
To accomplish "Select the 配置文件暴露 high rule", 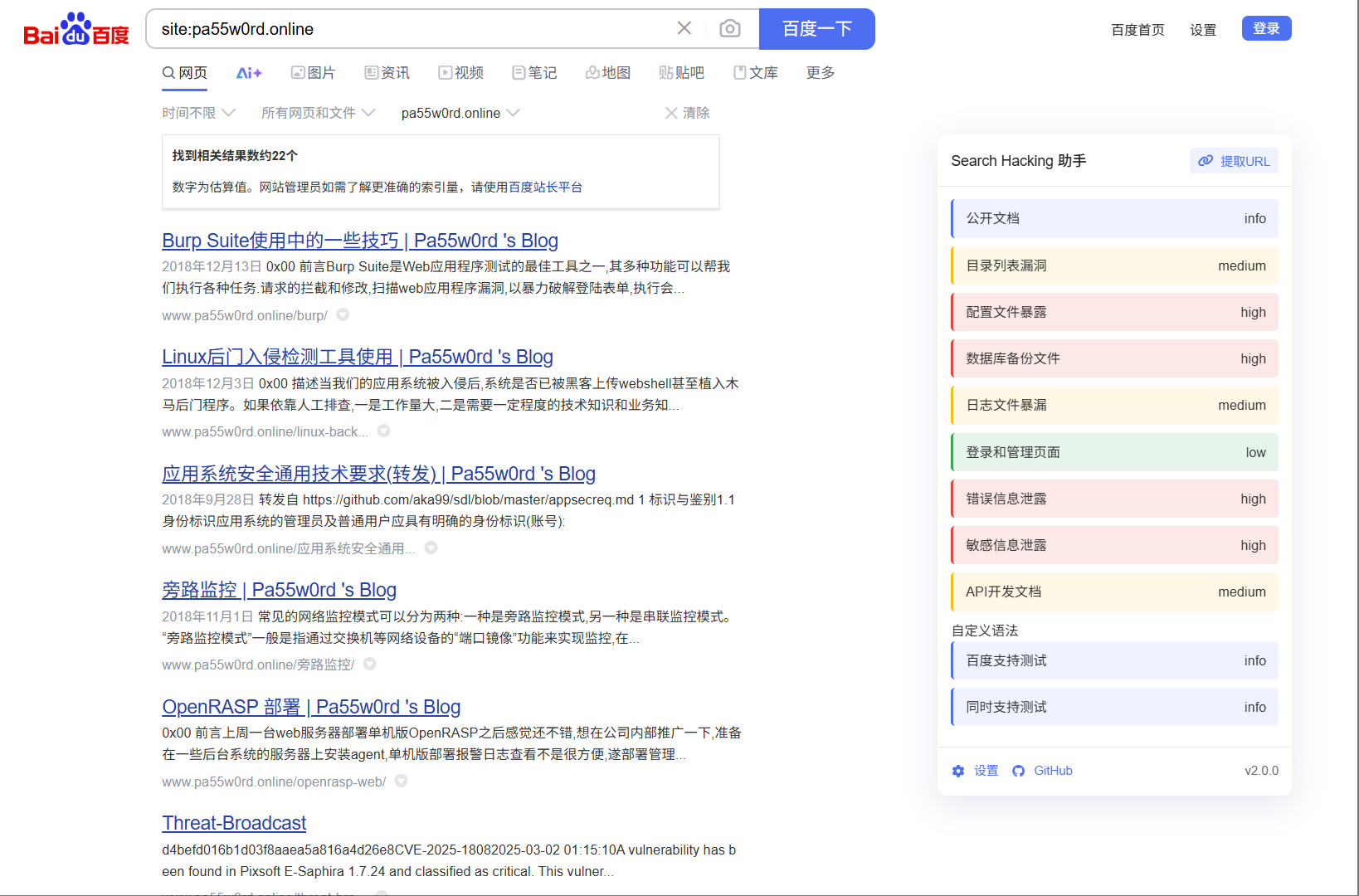I will [x=1114, y=312].
